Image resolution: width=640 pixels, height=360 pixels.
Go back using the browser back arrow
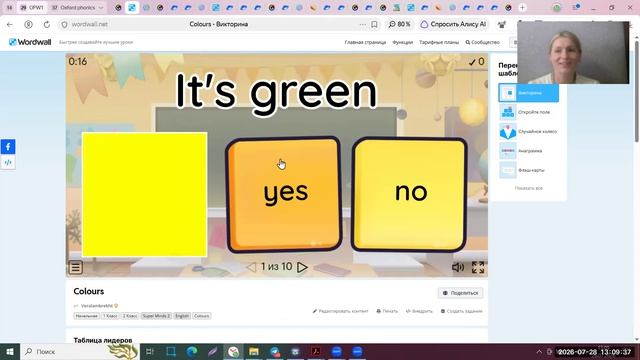[10, 24]
